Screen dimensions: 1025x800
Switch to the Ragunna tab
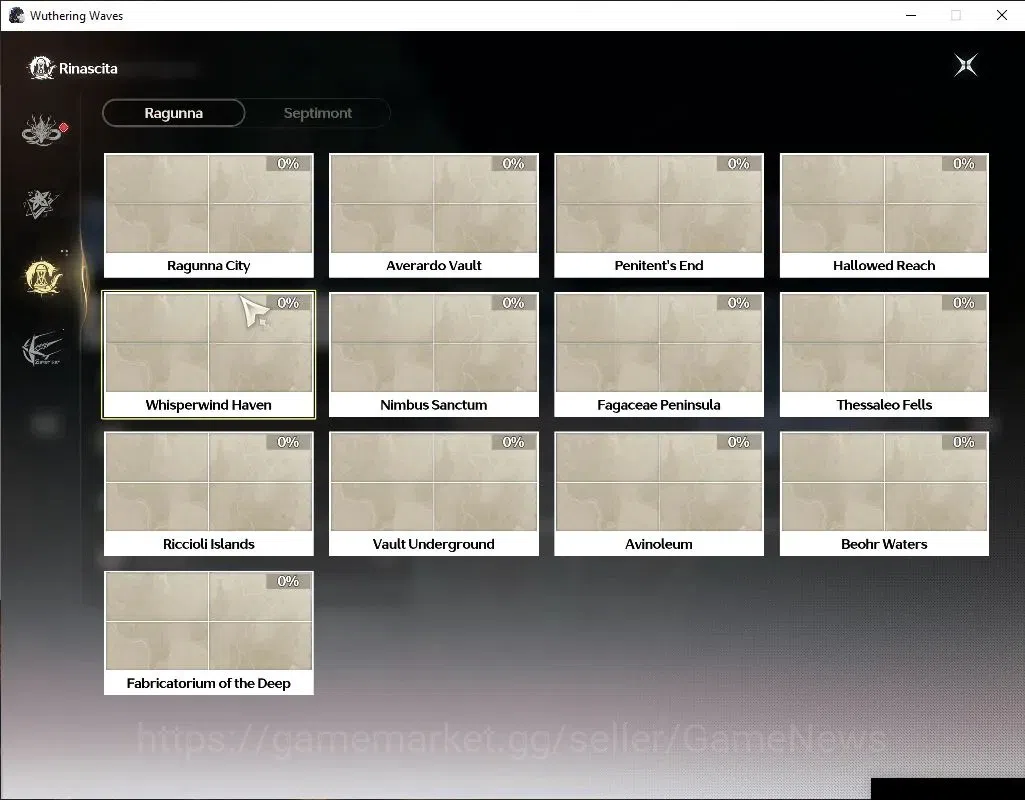coord(174,113)
